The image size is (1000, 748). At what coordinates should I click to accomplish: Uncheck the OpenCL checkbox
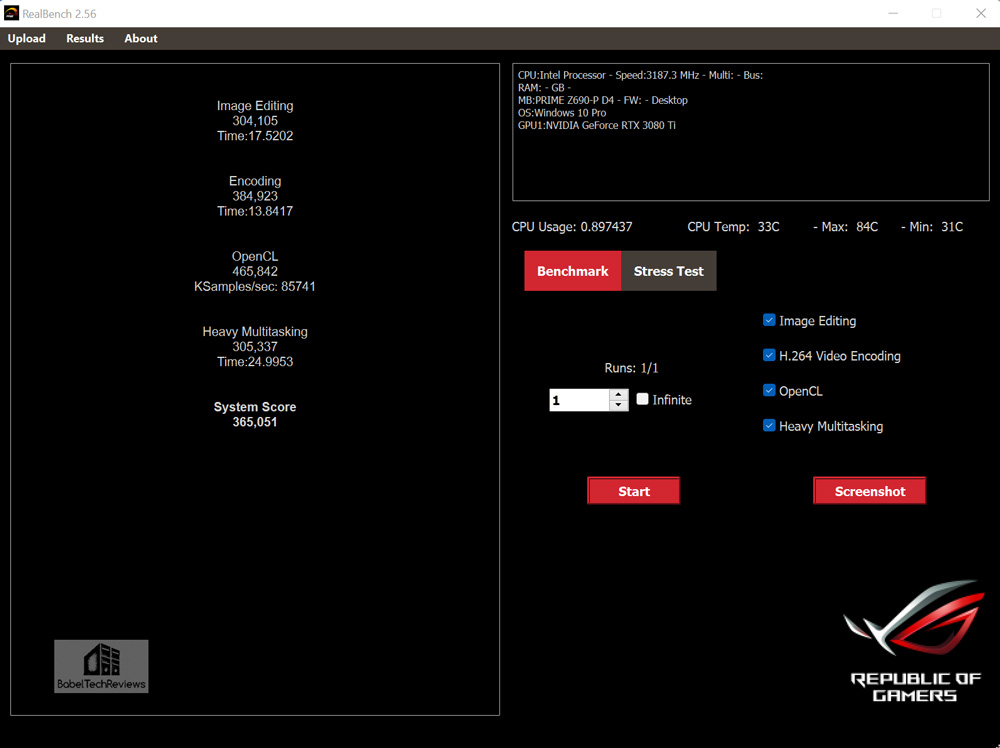769,390
